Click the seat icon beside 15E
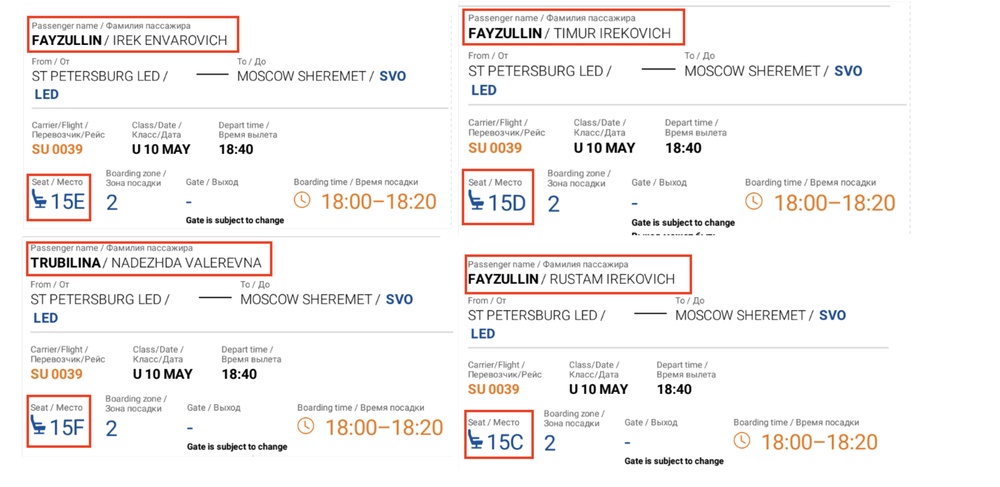The width and height of the screenshot is (1000, 487). pyautogui.click(x=39, y=201)
